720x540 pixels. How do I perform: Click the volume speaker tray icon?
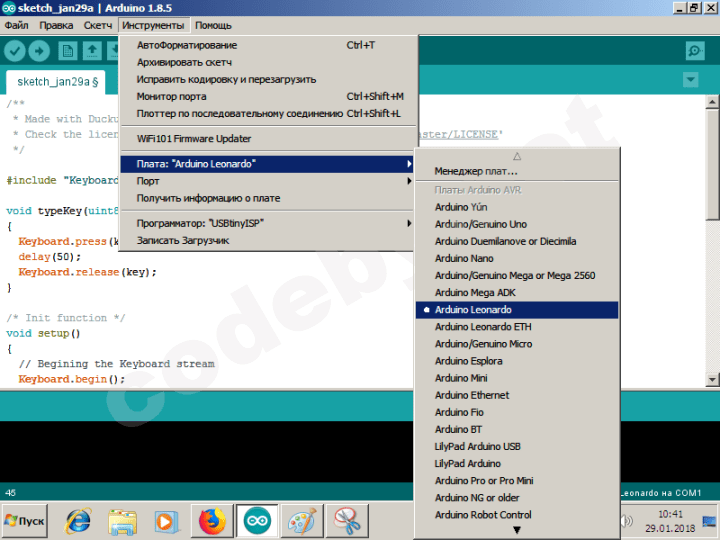[x=626, y=521]
